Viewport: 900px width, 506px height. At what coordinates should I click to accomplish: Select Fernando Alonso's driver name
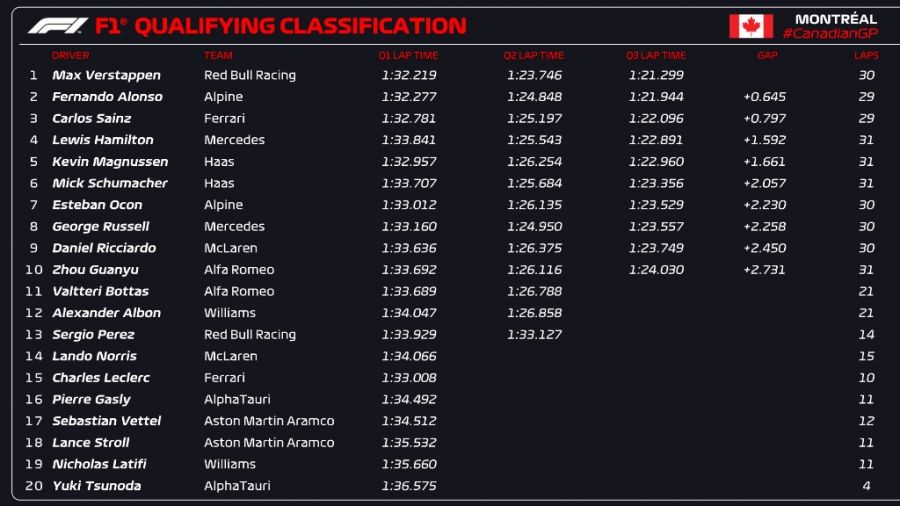pos(107,97)
